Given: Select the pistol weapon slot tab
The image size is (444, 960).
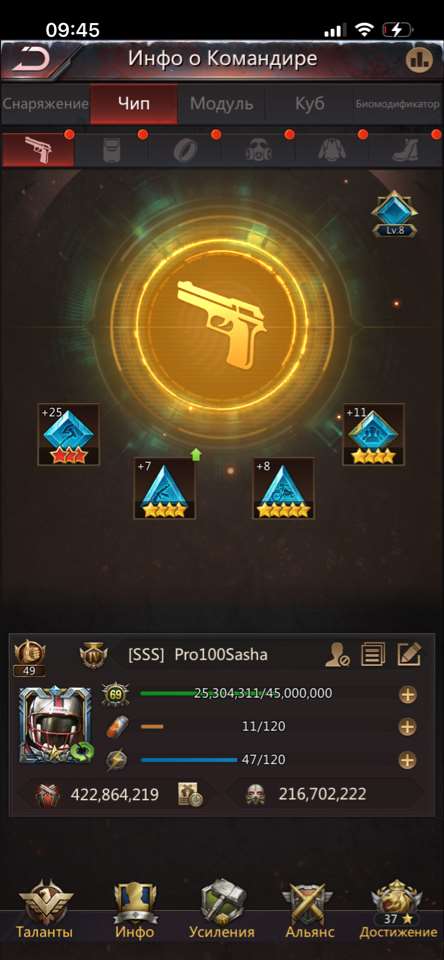Looking at the screenshot, I should click(x=38, y=150).
